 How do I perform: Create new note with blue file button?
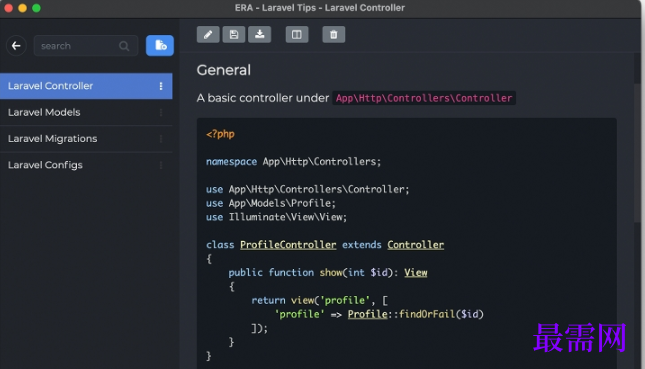[160, 45]
